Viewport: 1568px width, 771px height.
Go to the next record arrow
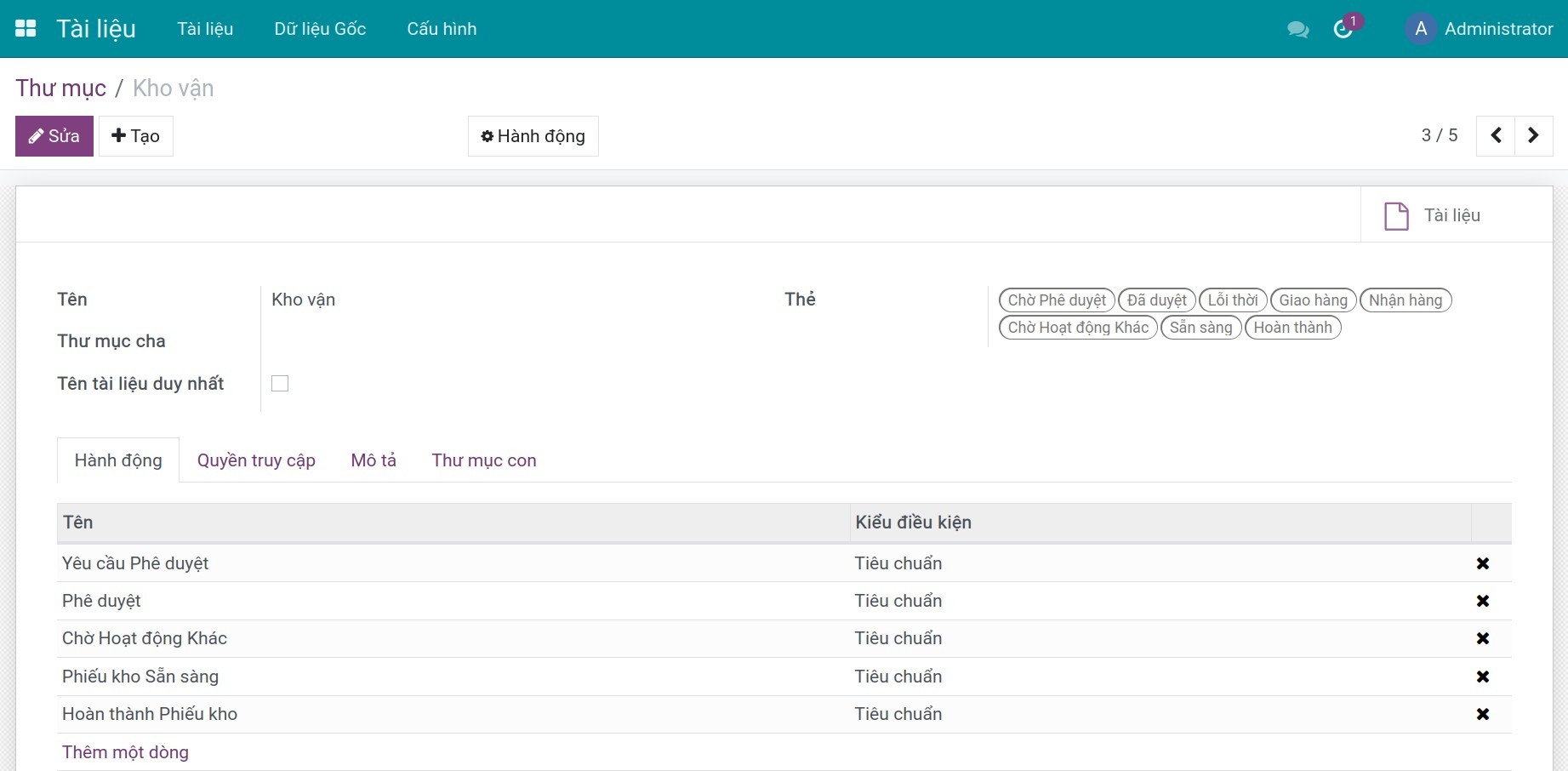(x=1533, y=136)
